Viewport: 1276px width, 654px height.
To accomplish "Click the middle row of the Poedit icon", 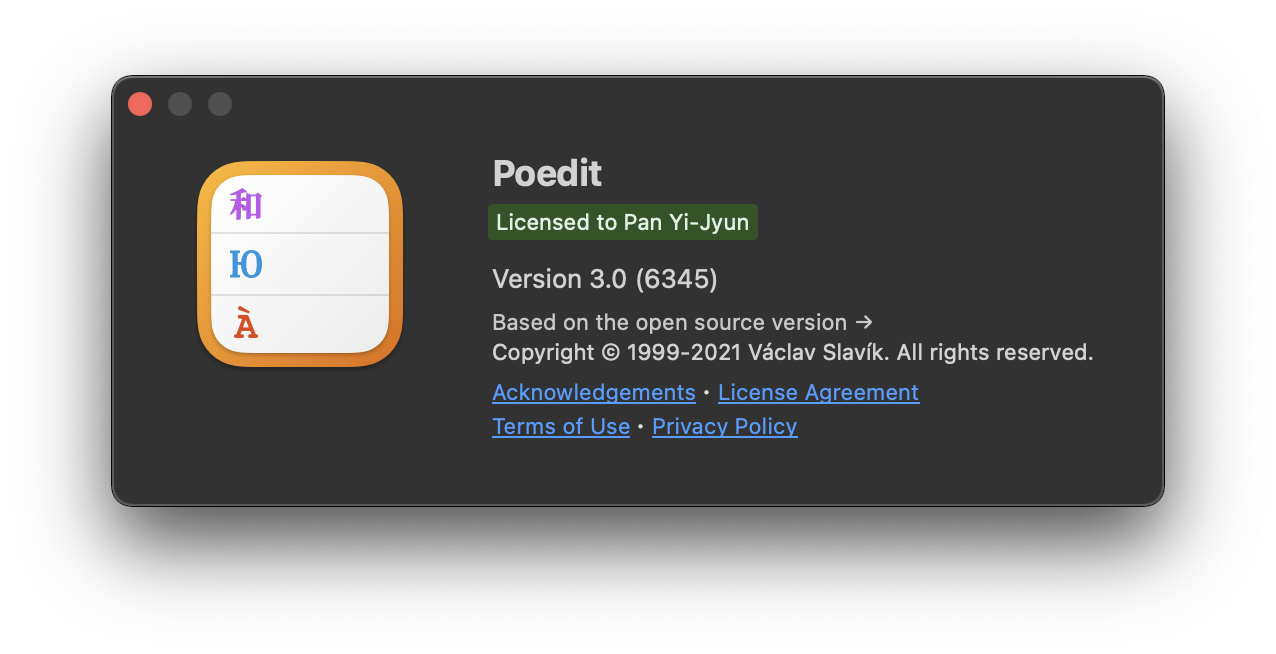I will click(x=299, y=263).
